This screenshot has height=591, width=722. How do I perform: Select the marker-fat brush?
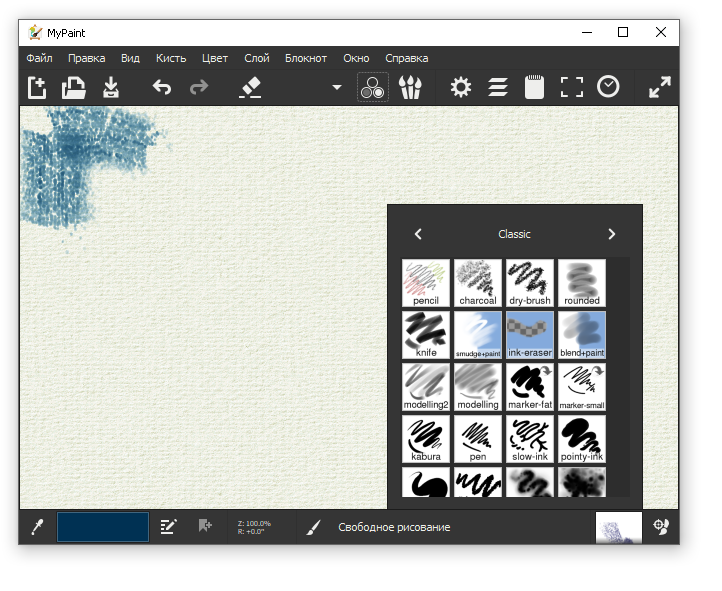click(530, 387)
